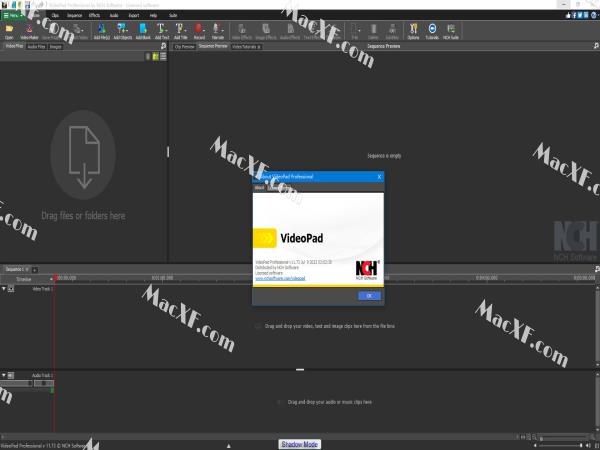Select the Images bin tab
This screenshot has height=450, width=600.
tap(55, 46)
